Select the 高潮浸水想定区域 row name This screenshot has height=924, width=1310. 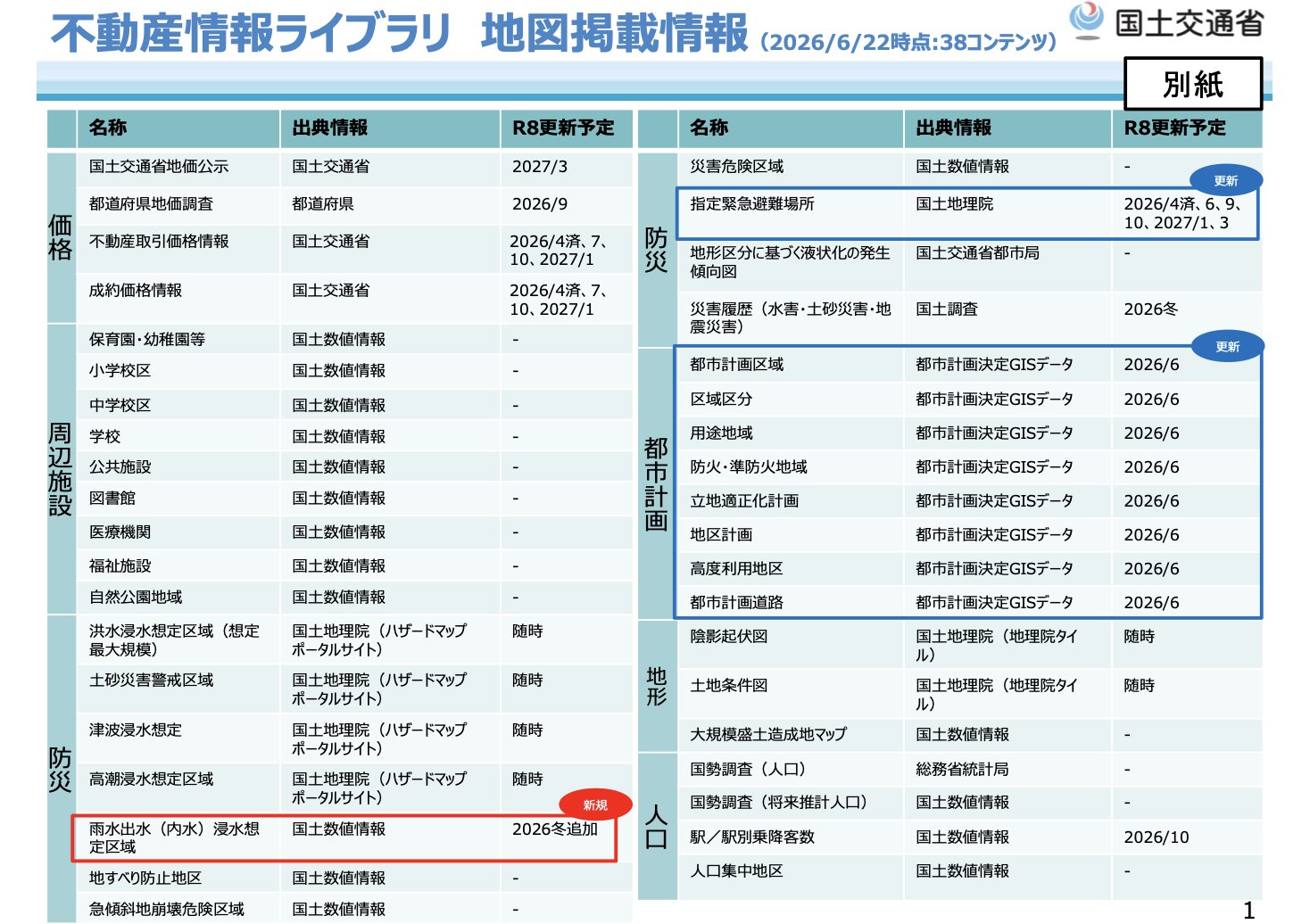click(x=151, y=780)
